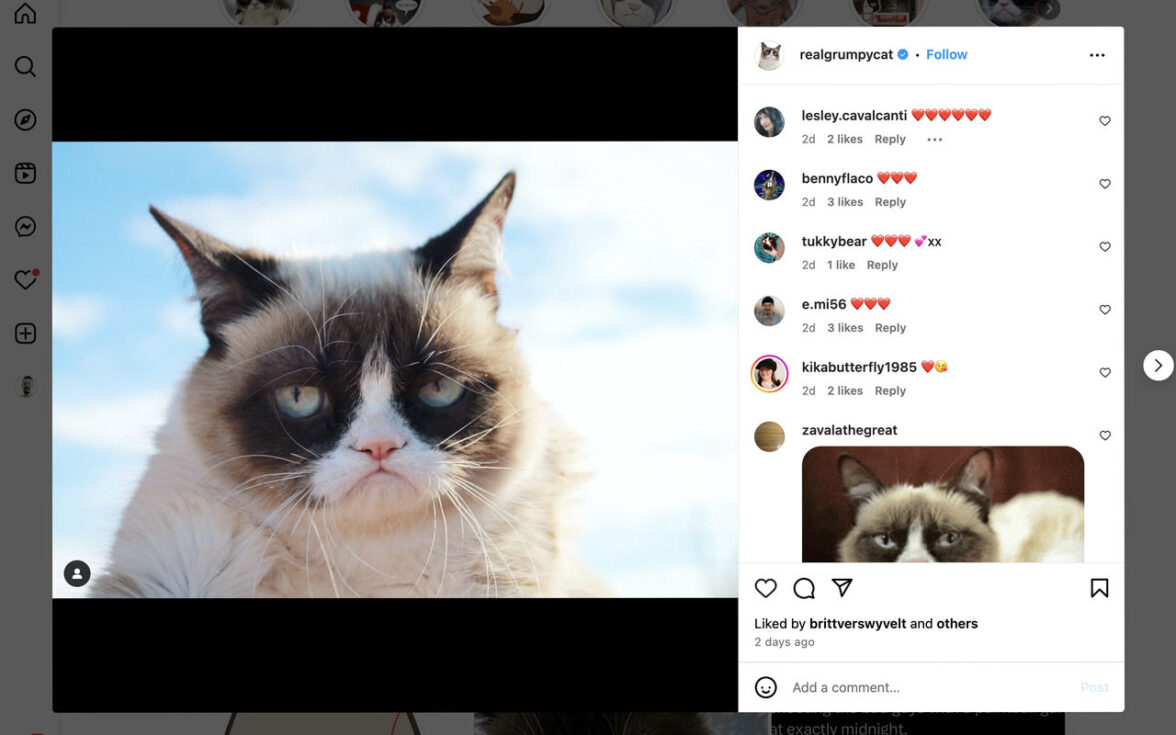Image resolution: width=1176 pixels, height=735 pixels.
Task: Open kikabutterfly1985 username link
Action: (x=859, y=368)
